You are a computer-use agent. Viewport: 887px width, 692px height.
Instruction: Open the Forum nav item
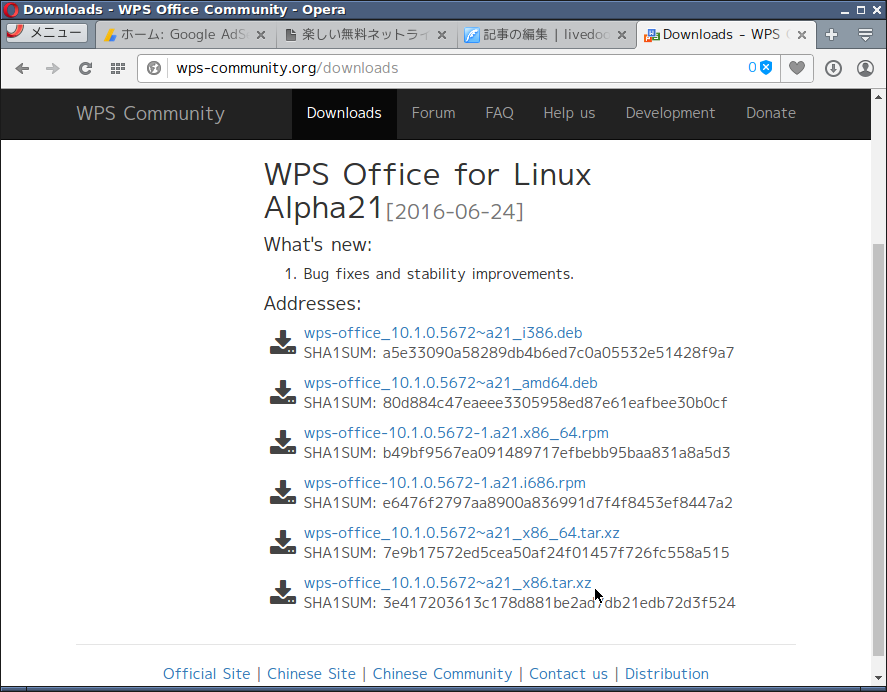(433, 113)
